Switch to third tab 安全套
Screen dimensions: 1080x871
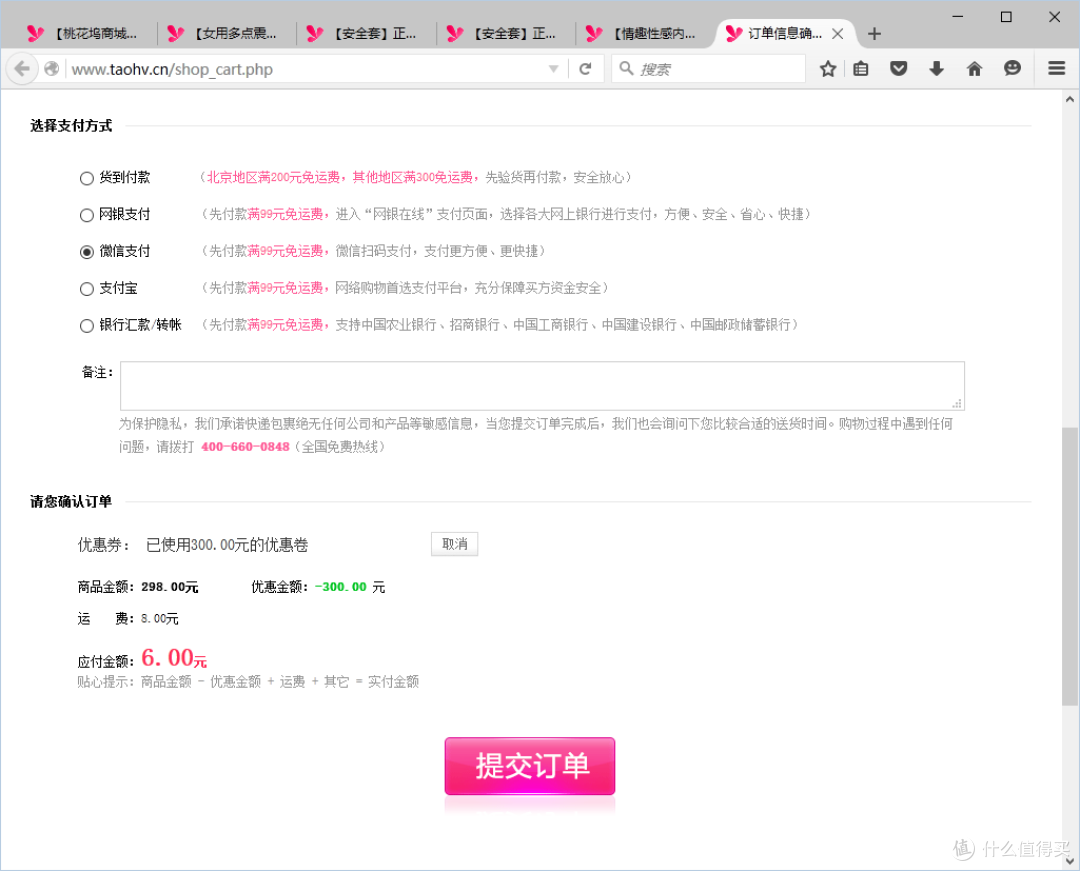[x=367, y=34]
